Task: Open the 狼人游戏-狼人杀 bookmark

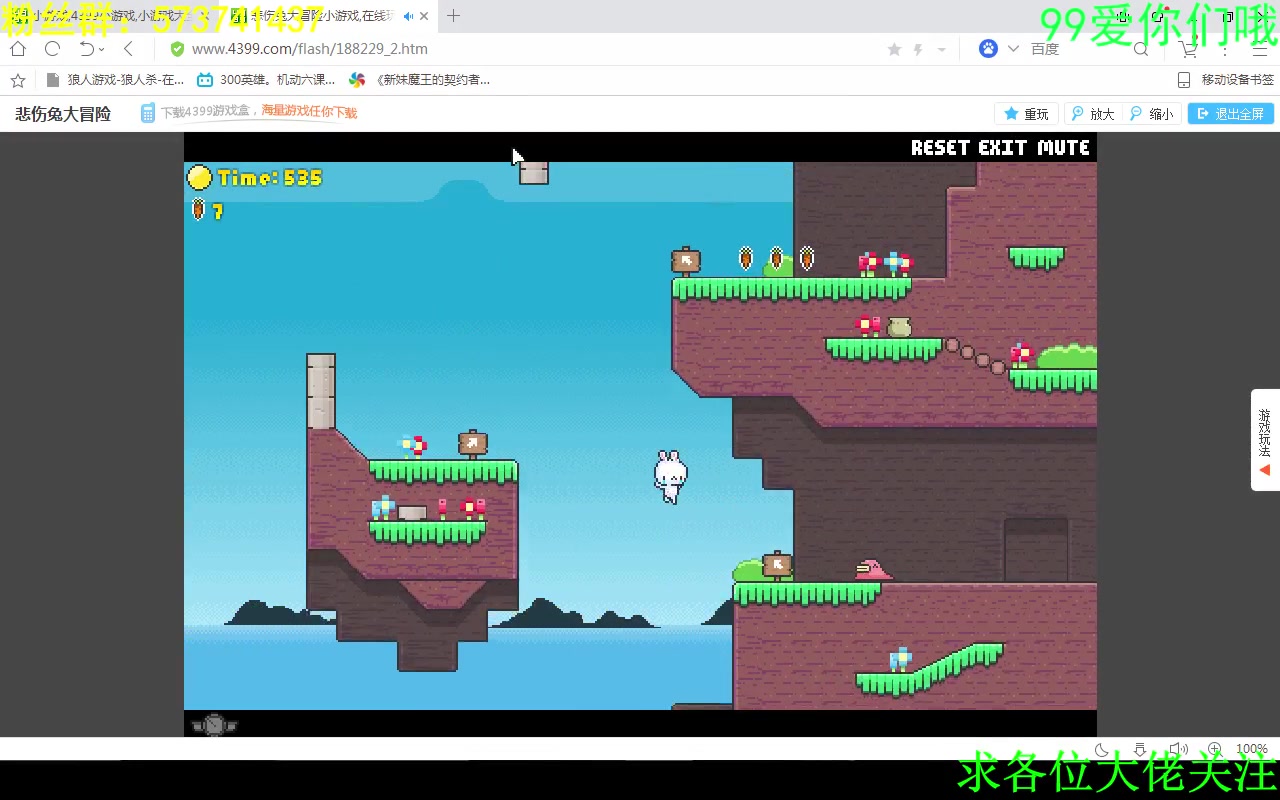Action: [115, 80]
